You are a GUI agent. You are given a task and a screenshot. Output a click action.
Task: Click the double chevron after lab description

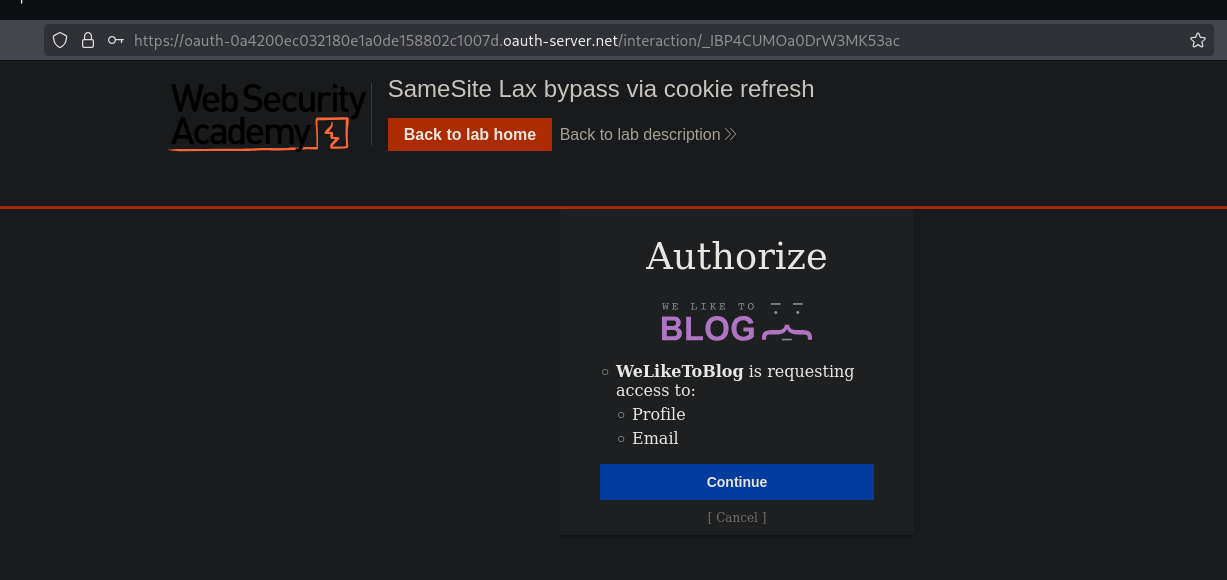[x=731, y=134]
